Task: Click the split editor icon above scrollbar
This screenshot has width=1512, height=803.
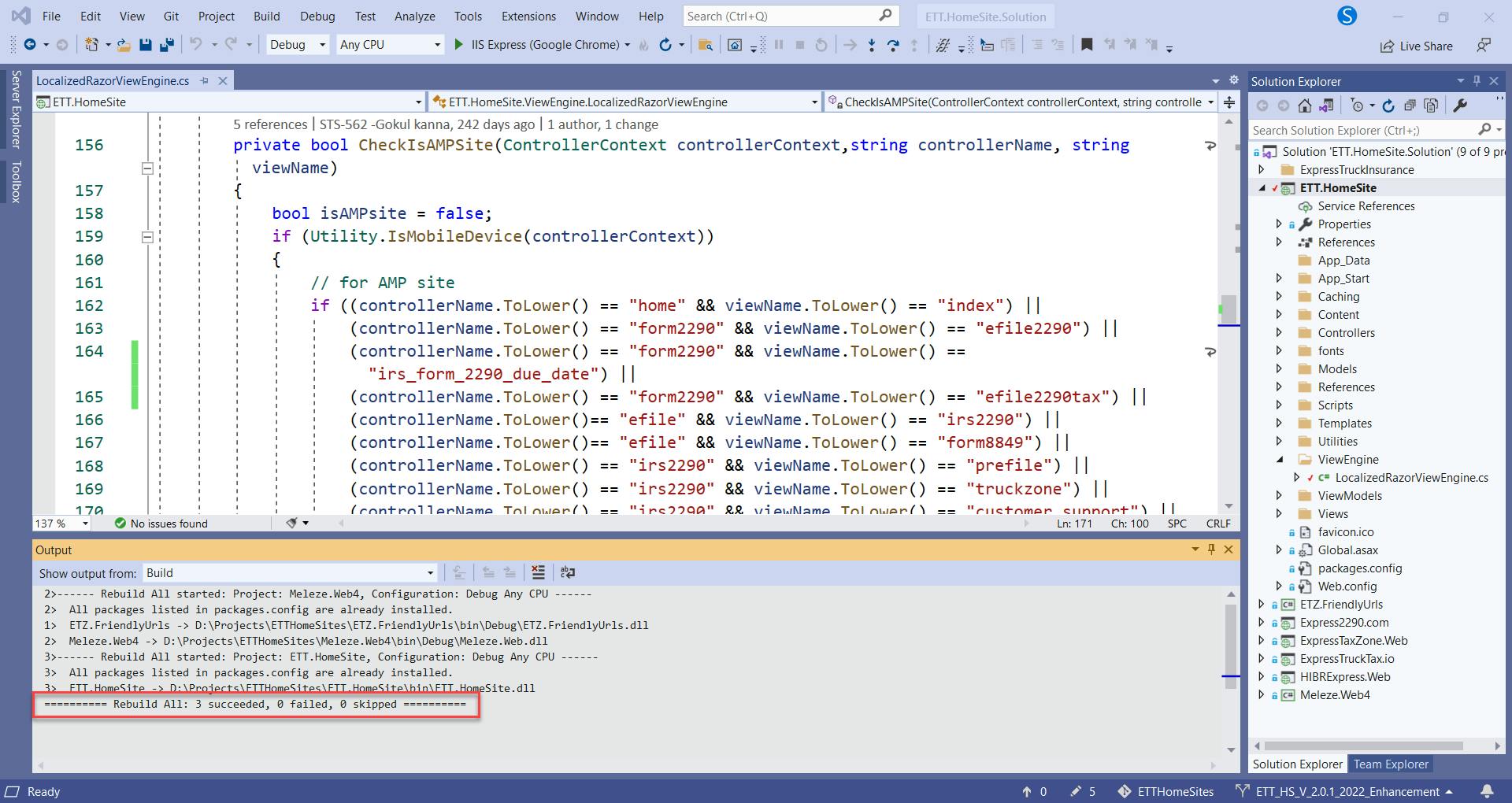Action: point(1228,102)
